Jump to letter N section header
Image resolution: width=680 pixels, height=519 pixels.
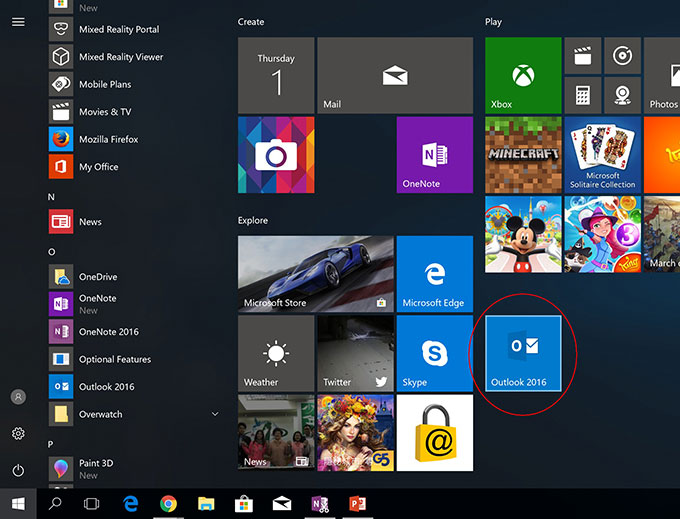coord(51,197)
